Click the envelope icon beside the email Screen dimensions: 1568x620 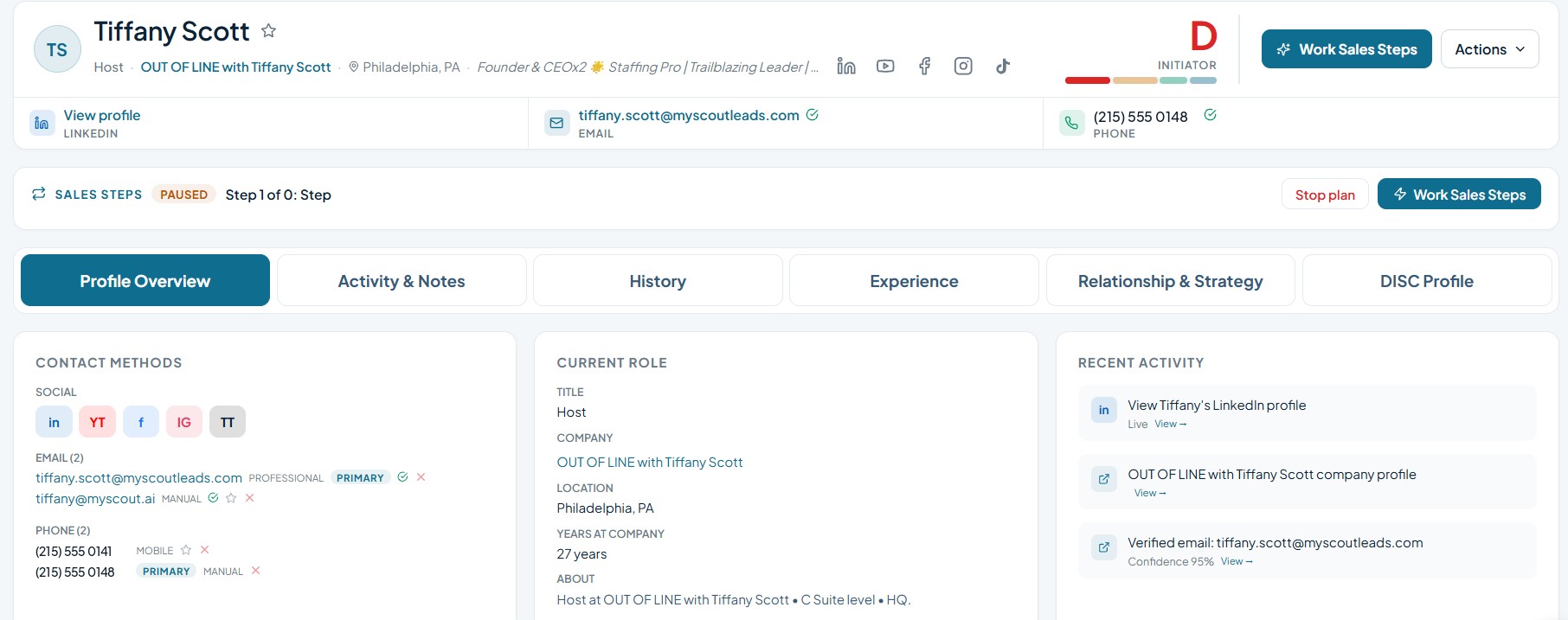pos(556,123)
